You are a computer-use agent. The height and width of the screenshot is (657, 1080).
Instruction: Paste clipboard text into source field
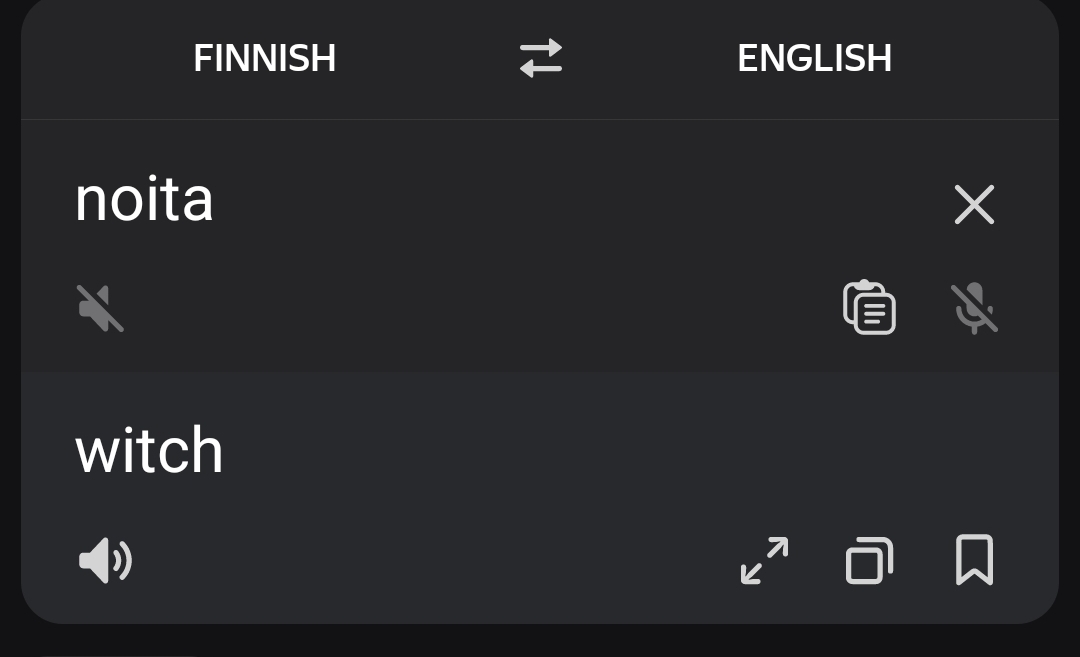coord(869,307)
